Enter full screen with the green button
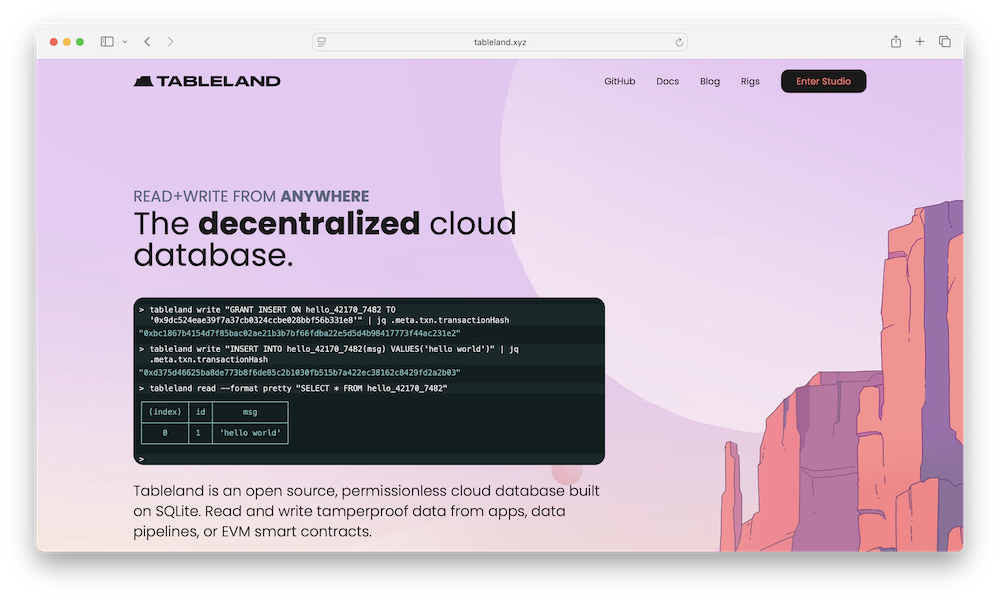 [80, 42]
